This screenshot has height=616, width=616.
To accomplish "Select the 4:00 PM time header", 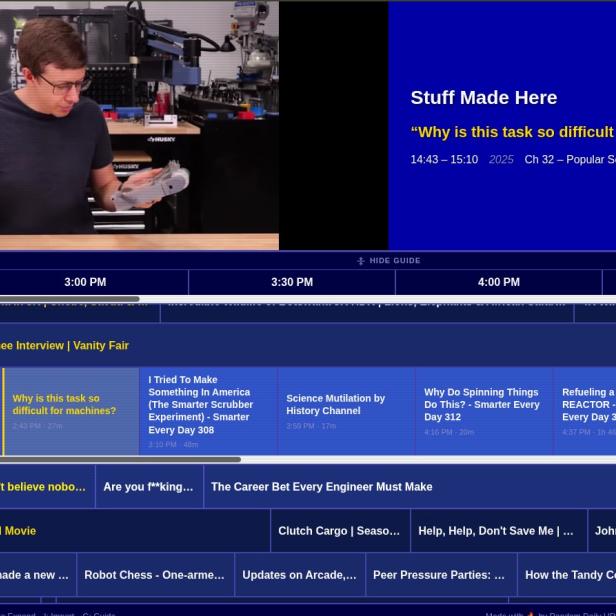I will click(x=499, y=282).
